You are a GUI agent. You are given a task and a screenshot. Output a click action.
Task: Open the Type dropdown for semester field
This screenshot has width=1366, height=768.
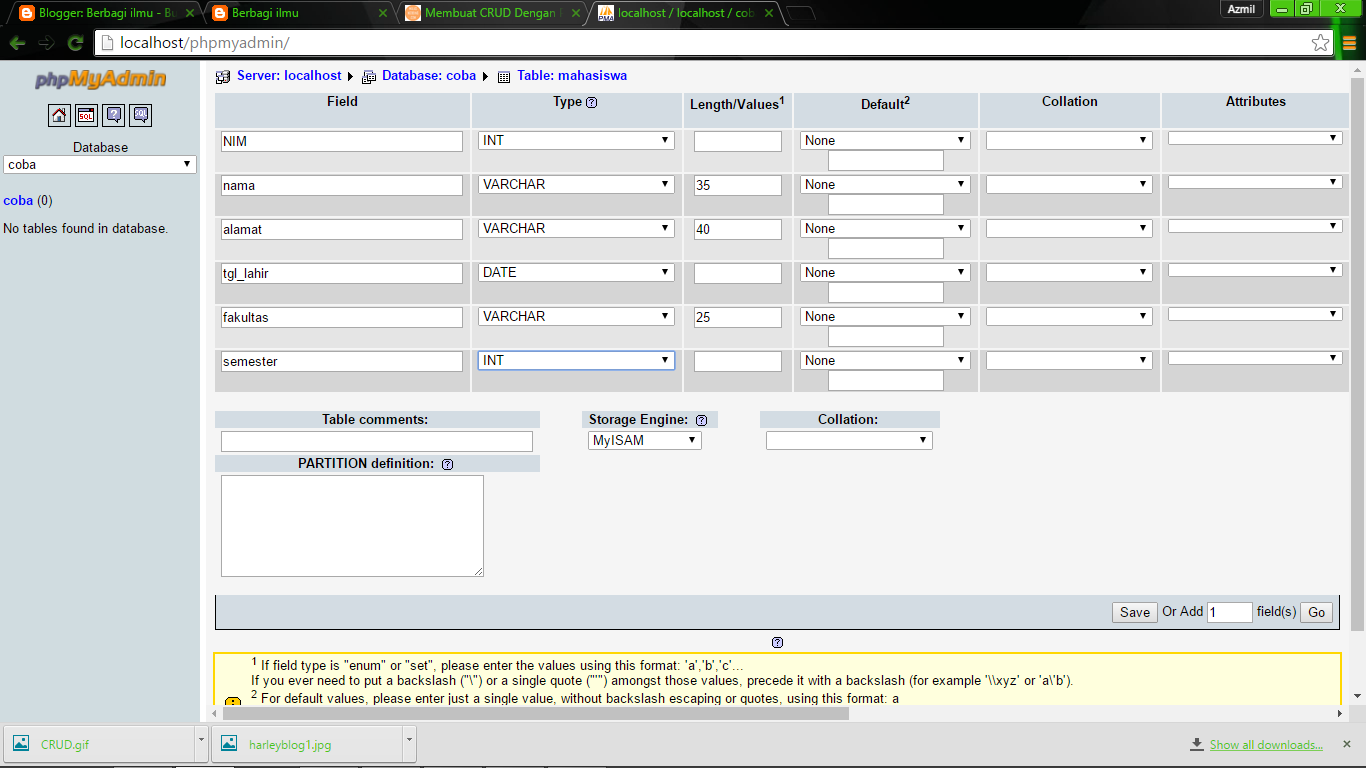[x=575, y=361]
